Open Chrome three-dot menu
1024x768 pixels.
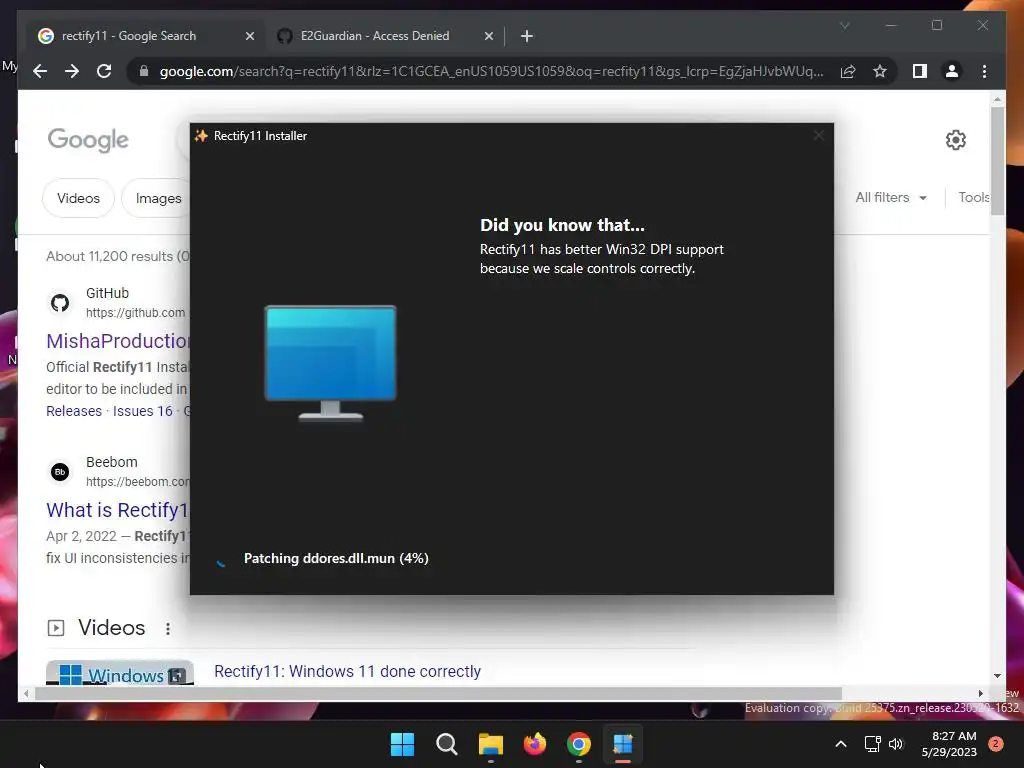coord(984,71)
